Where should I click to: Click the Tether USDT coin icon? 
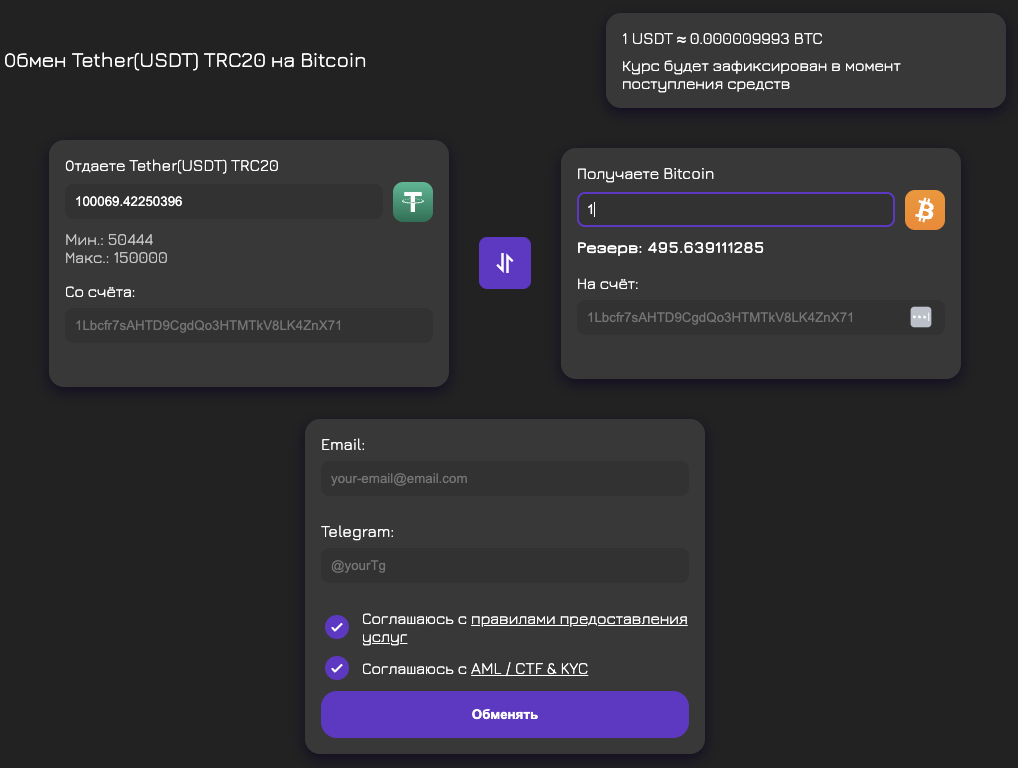click(412, 202)
